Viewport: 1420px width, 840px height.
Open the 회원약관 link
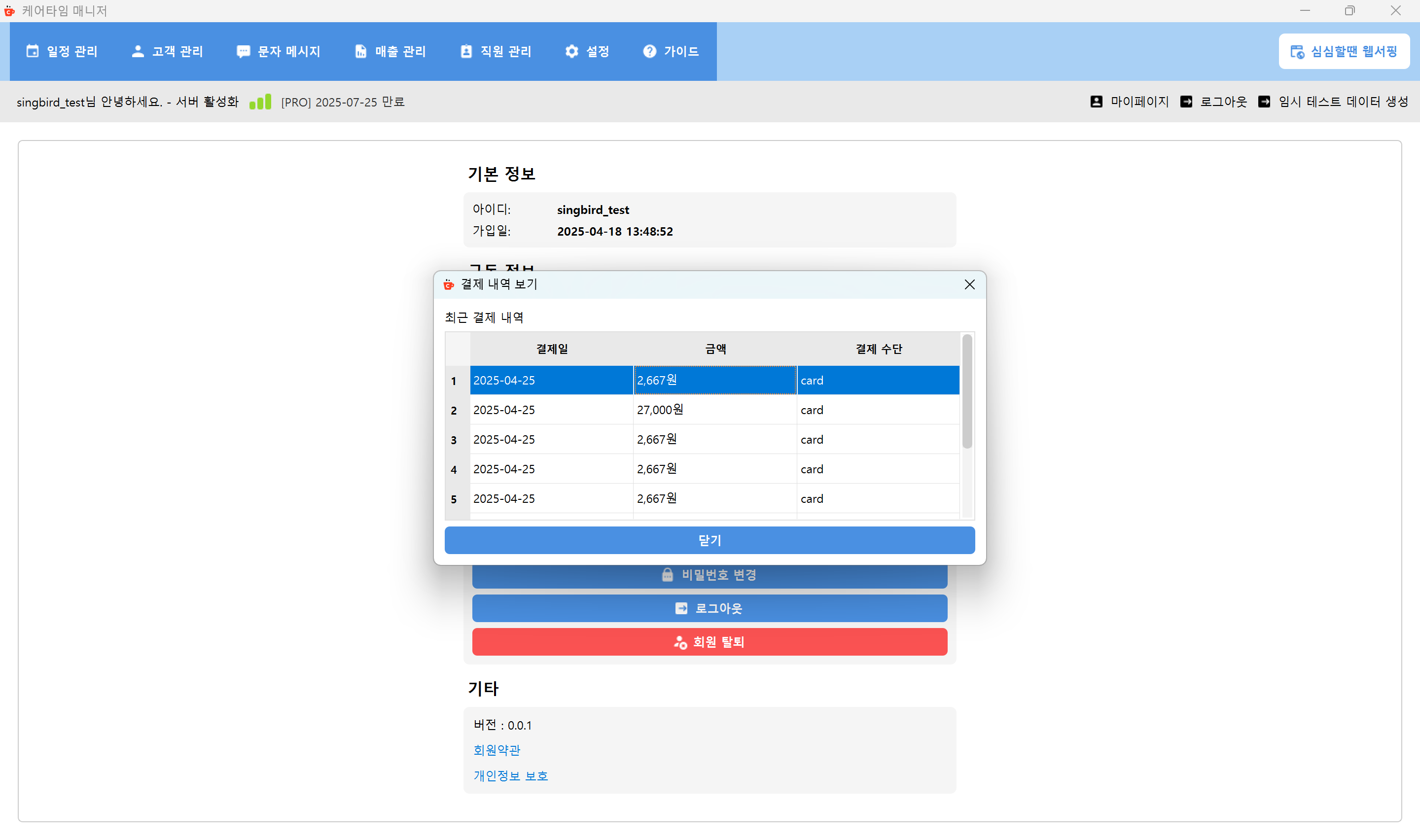(497, 750)
